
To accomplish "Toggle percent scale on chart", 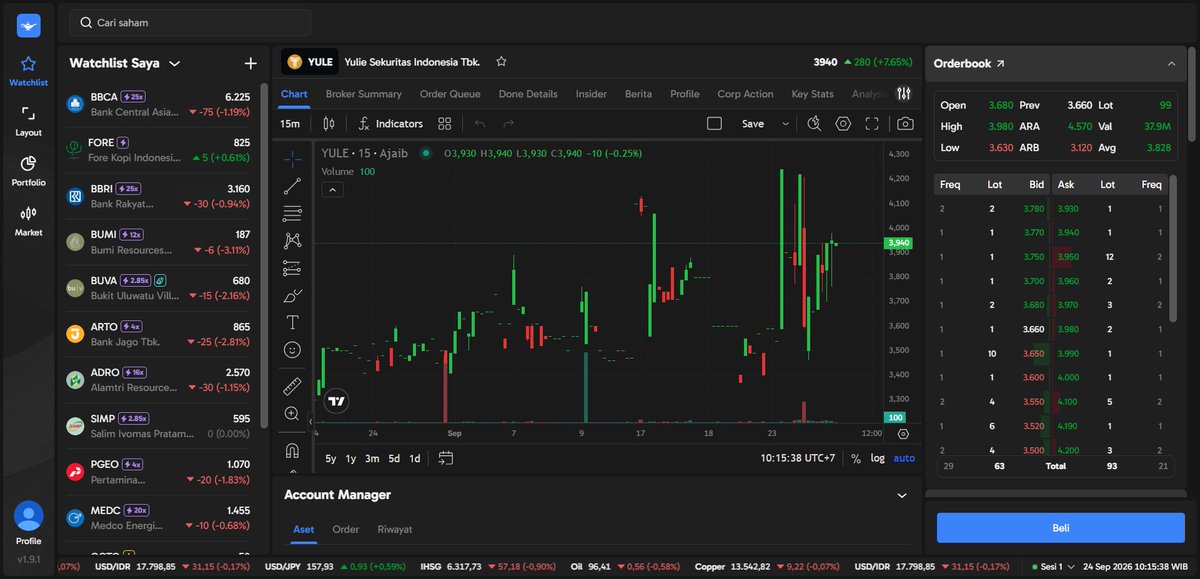I will (x=855, y=458).
